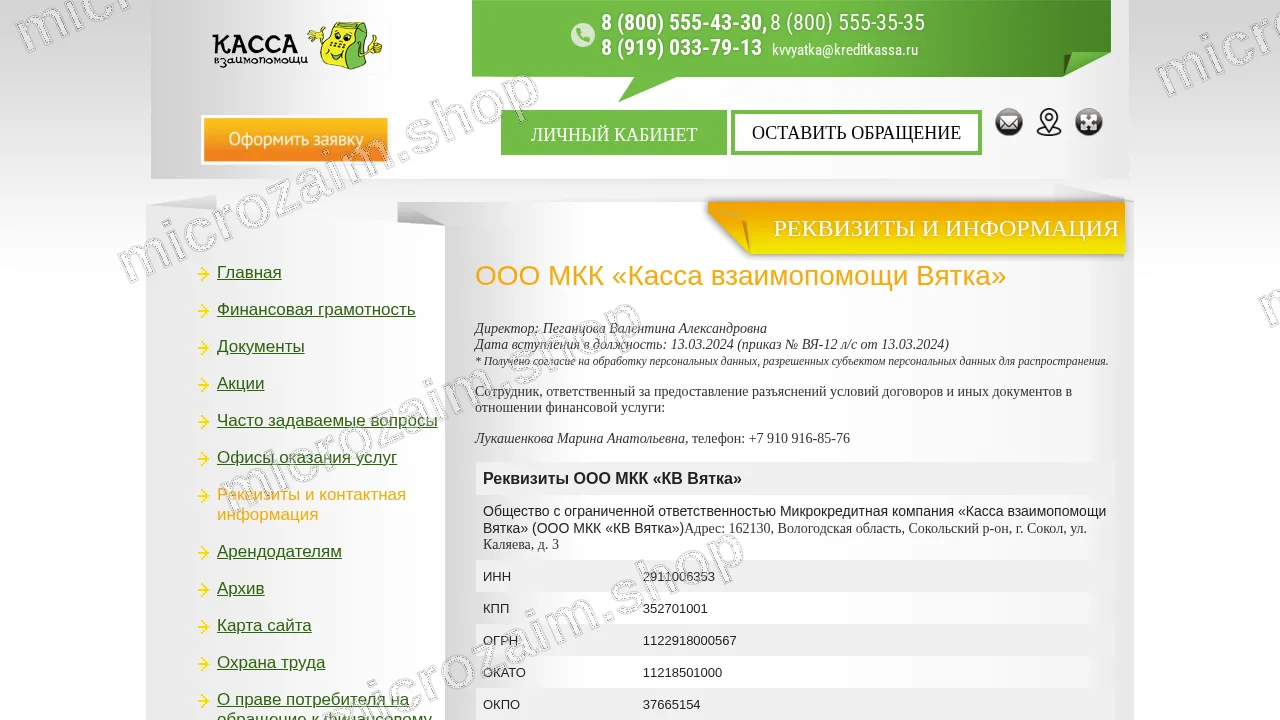The image size is (1280, 720).
Task: Open Карта сайта link
Action: coord(264,626)
